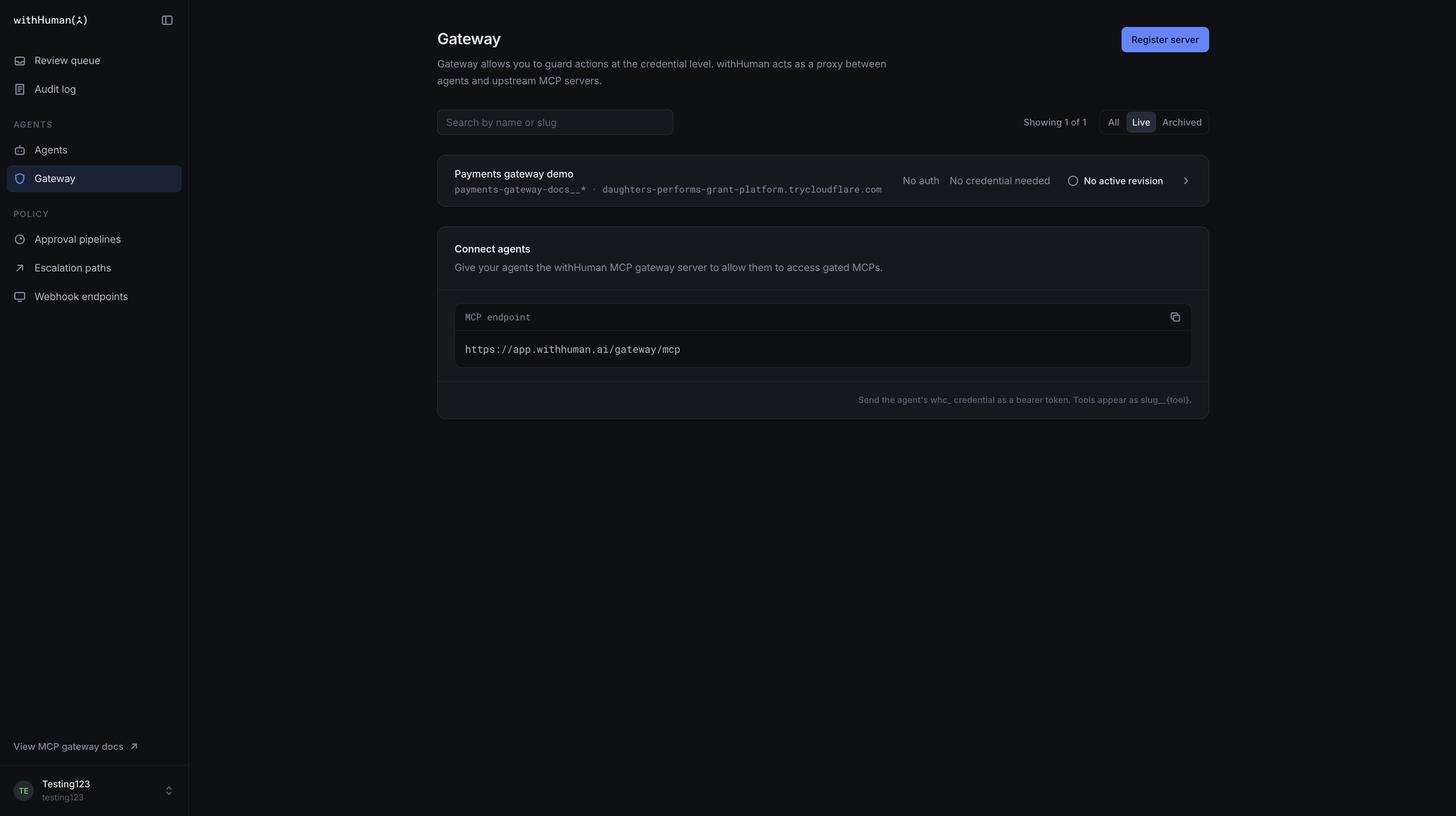Click the Agents robot icon
The image size is (1456, 816).
click(x=20, y=150)
